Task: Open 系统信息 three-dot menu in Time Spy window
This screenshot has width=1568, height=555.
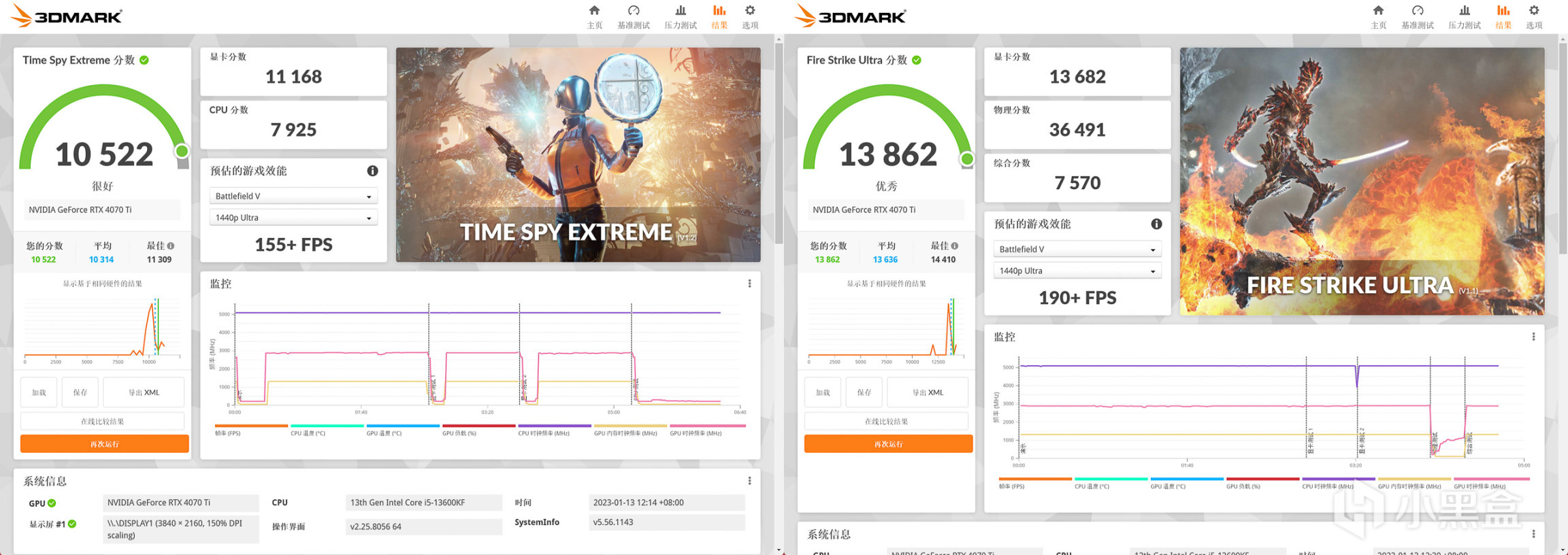Action: click(749, 481)
